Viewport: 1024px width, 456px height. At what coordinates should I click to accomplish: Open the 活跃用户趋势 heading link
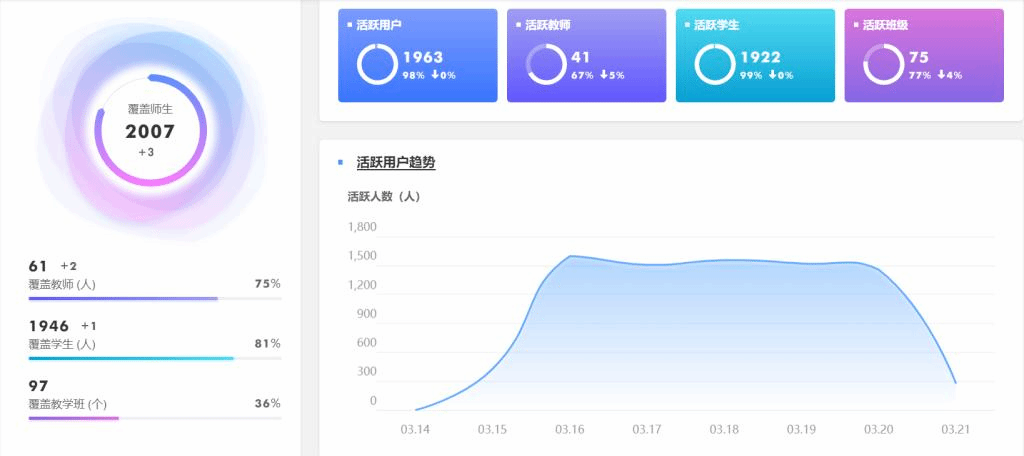point(396,162)
